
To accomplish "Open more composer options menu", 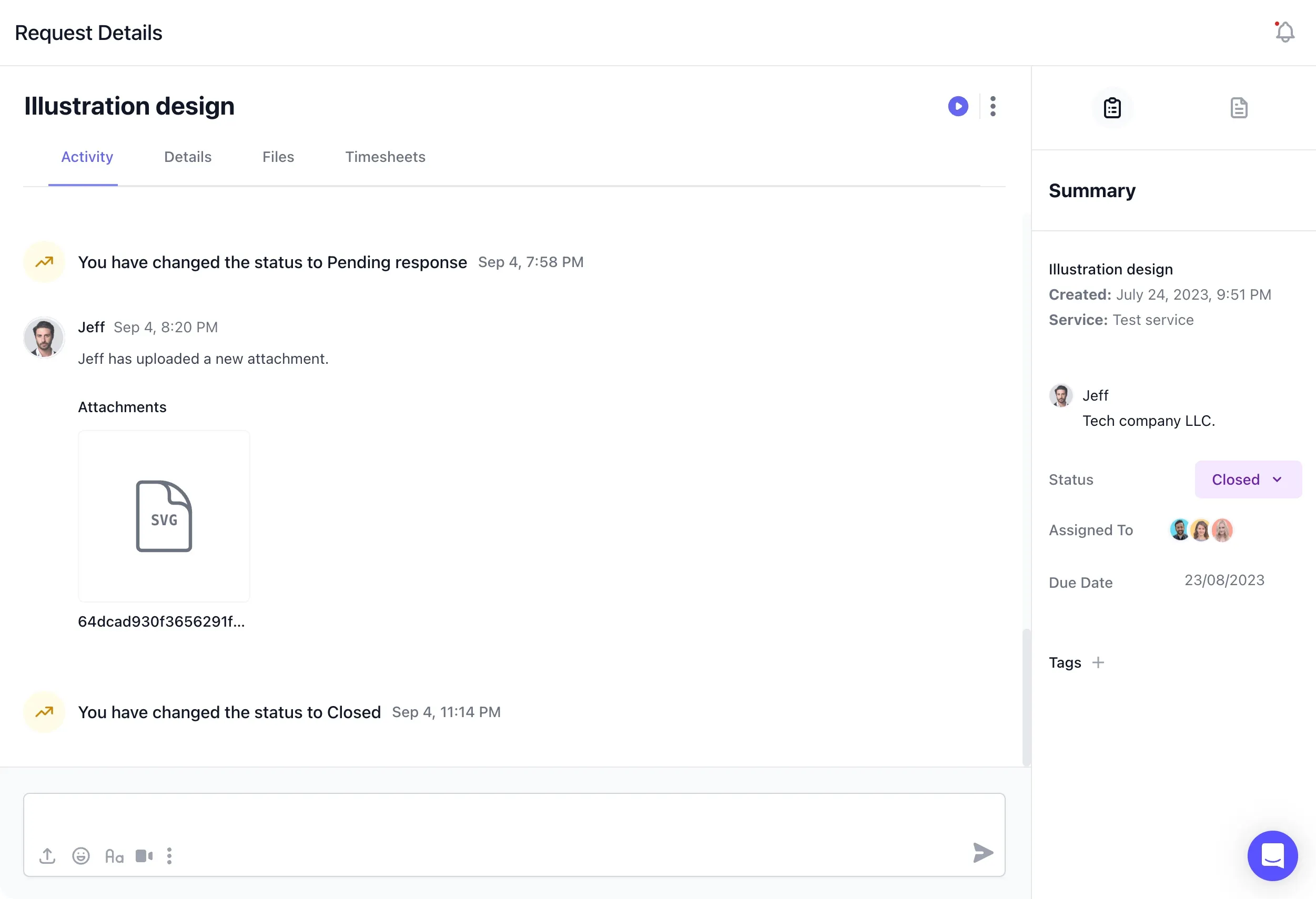I will [x=169, y=855].
